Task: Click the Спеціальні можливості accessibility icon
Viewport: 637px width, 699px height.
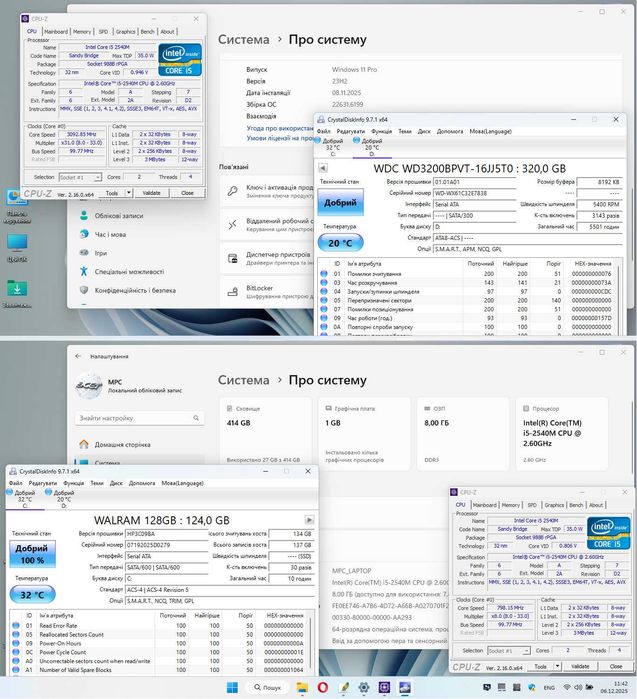Action: coord(84,271)
